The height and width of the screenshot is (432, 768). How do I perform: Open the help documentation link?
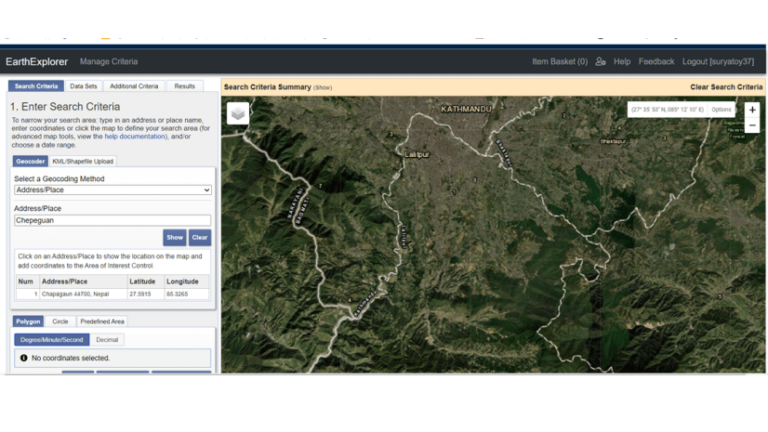coord(135,137)
